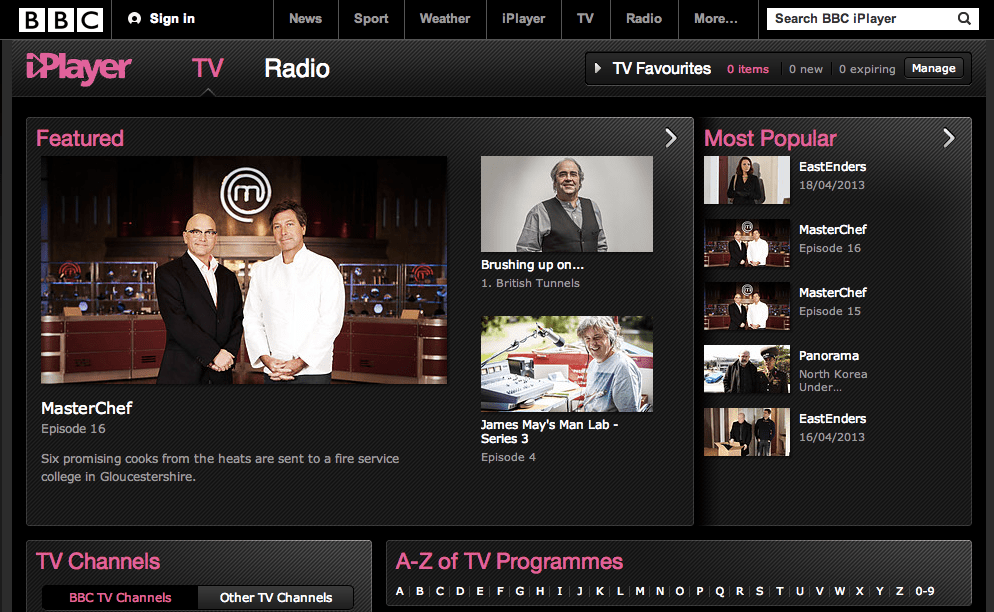Click the Manage favourites button

click(934, 68)
